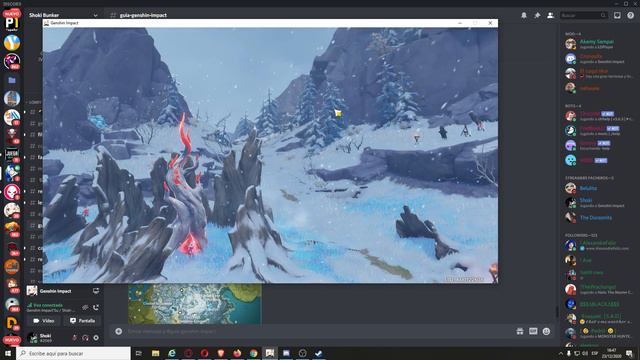Click the Shoki user avatar at bottom left
Image resolution: width=640 pixels, height=360 pixels.
[32, 338]
